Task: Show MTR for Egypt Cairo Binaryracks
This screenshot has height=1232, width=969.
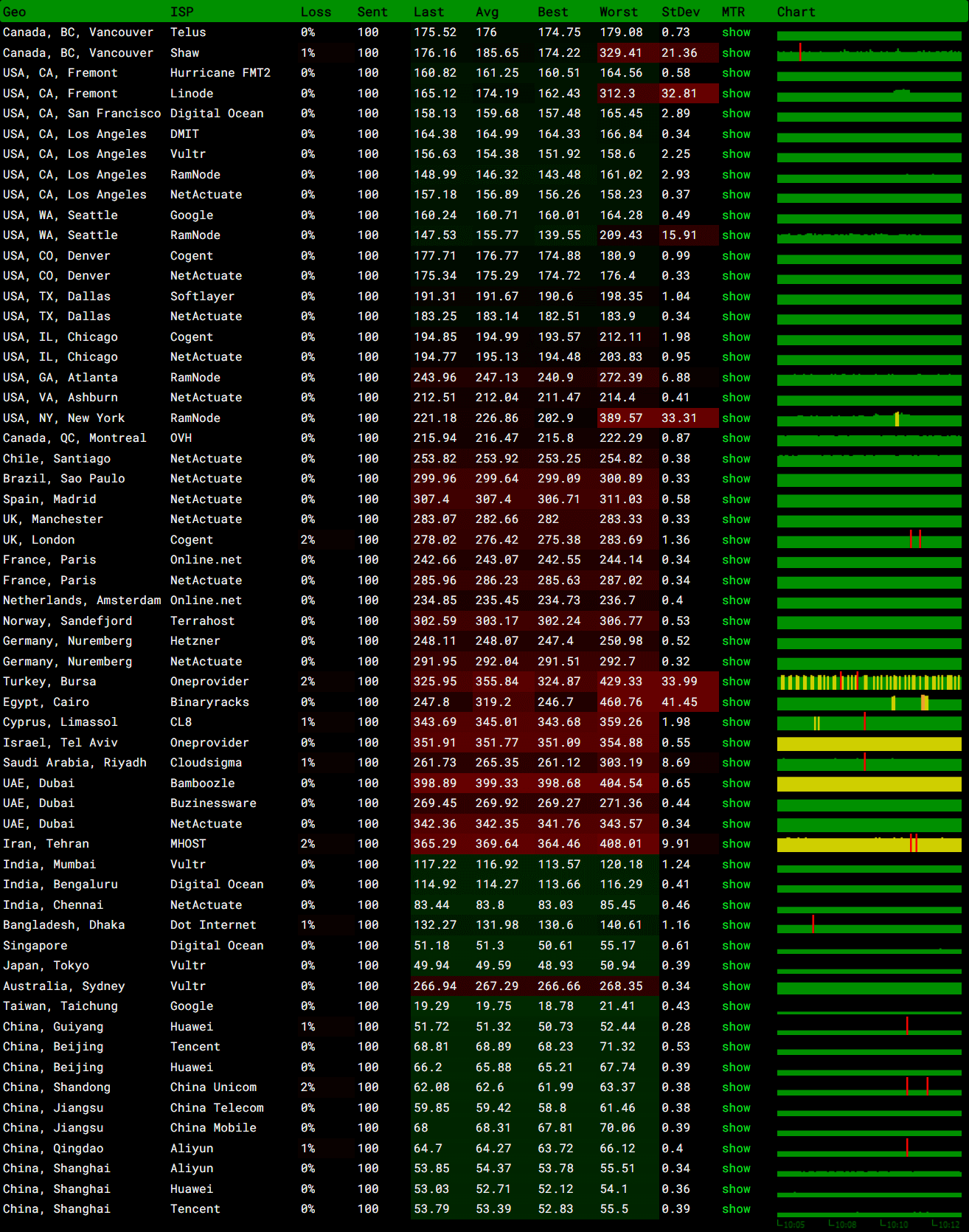Action: point(736,702)
